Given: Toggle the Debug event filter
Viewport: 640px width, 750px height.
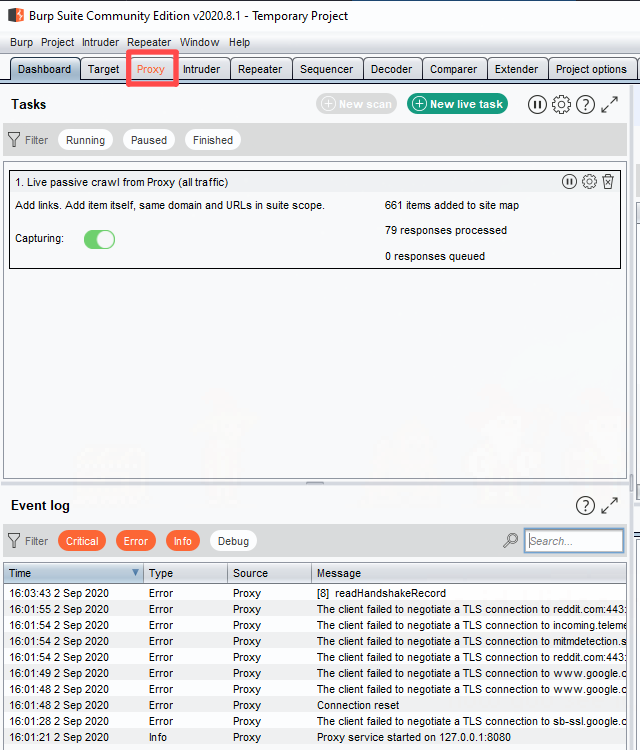Looking at the screenshot, I should [233, 540].
